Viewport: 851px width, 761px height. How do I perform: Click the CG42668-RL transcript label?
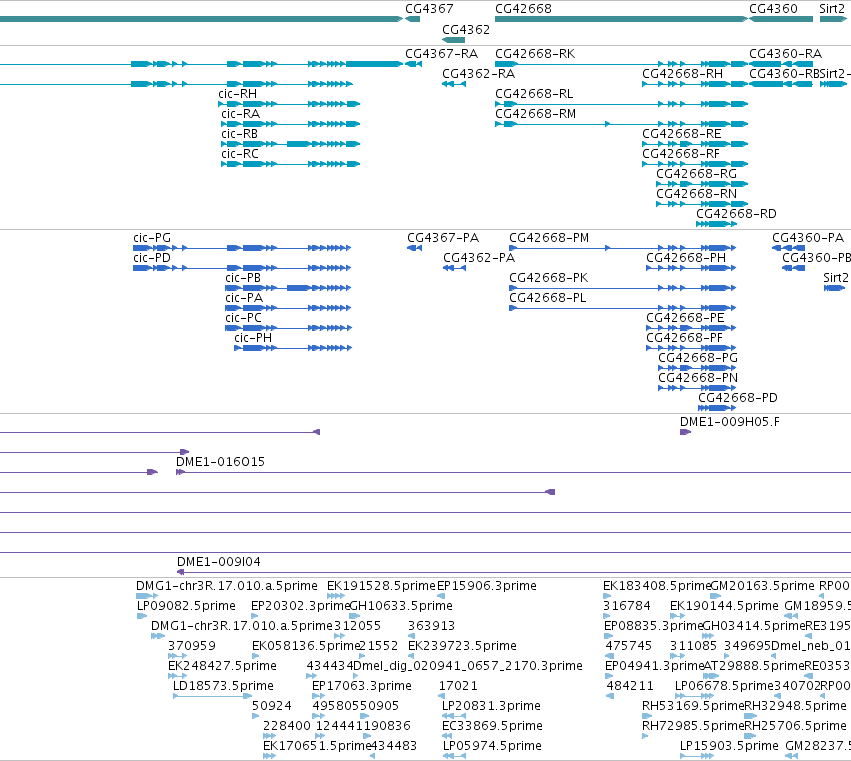coord(534,94)
